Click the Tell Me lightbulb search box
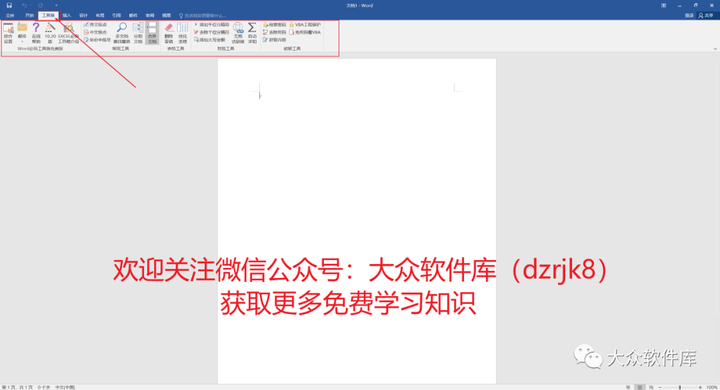Viewport: 720px width, 390px height. click(202, 16)
